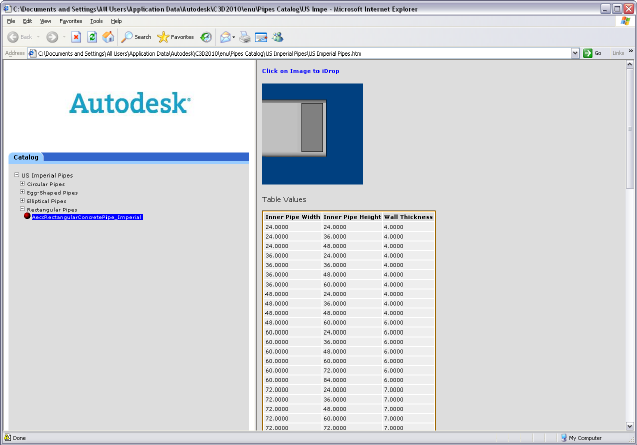Click the Done status bar icon
The width and height of the screenshot is (637, 445).
click(7, 438)
